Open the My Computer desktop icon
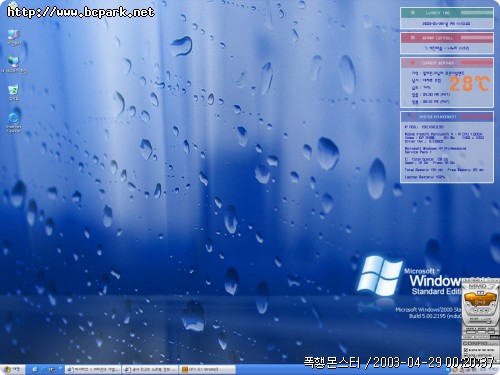The height and width of the screenshot is (375, 500). pyautogui.click(x=14, y=37)
